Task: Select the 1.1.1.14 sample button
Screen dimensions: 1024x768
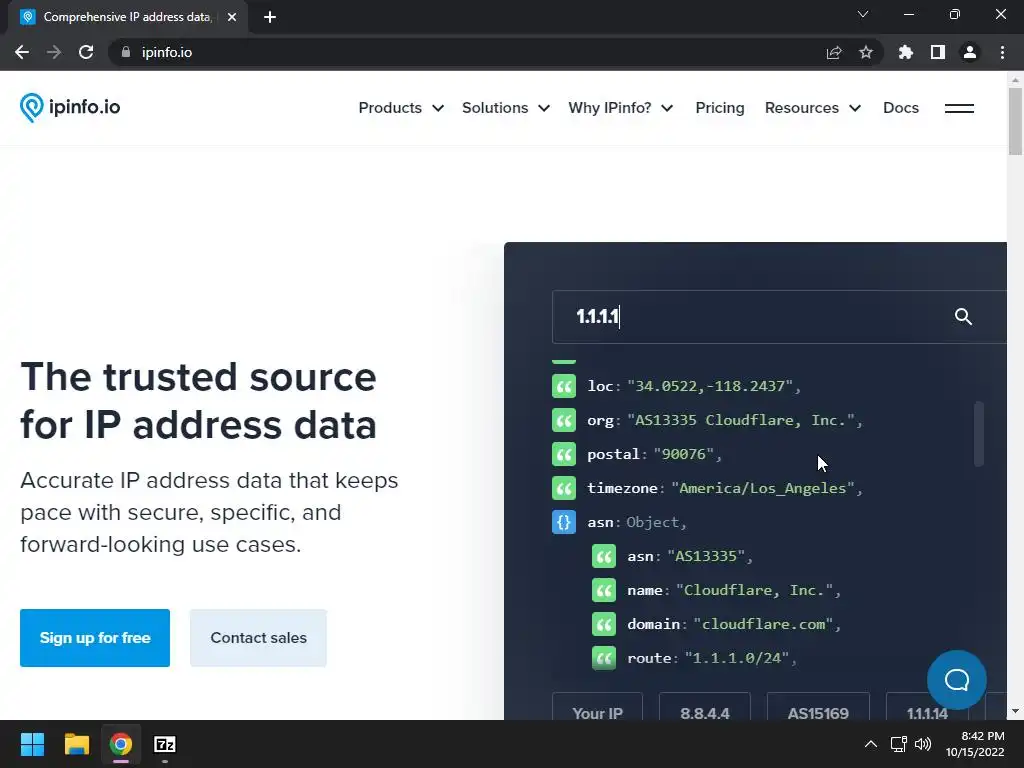Action: pos(927,707)
